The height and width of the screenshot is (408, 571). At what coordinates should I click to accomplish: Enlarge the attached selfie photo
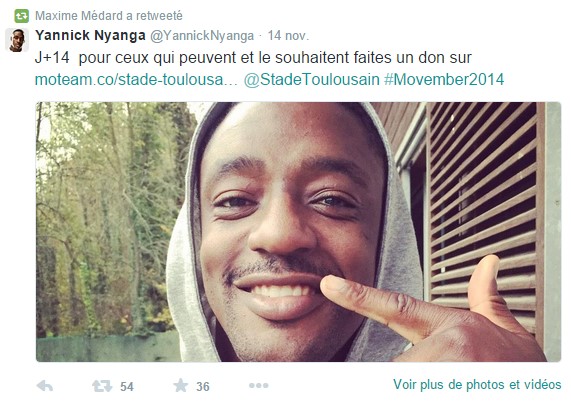pyautogui.click(x=298, y=232)
